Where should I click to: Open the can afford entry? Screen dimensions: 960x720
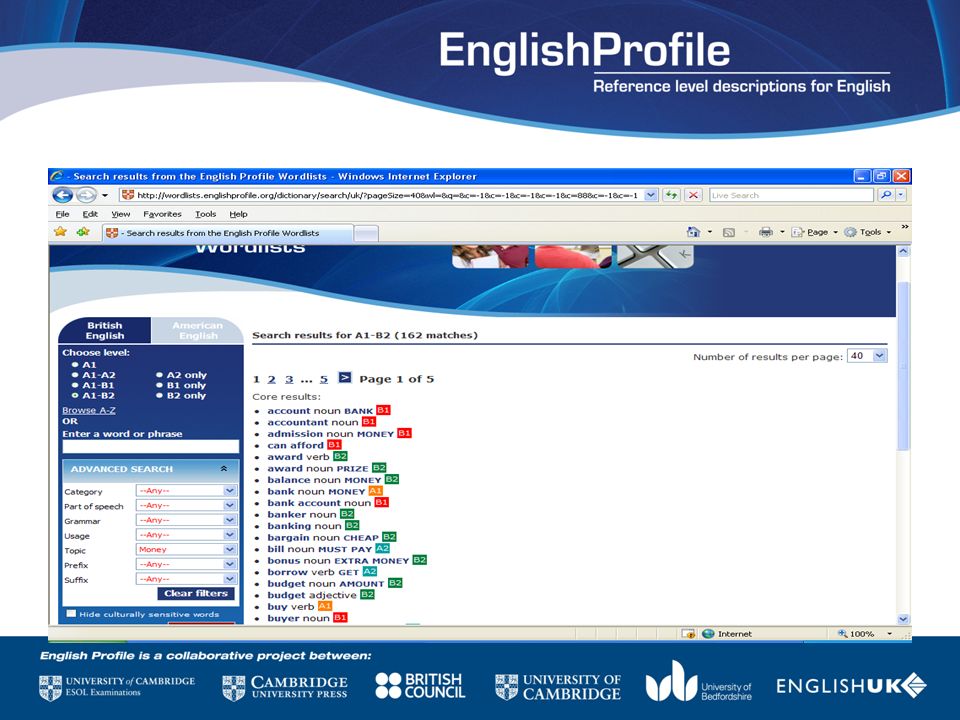(x=295, y=445)
